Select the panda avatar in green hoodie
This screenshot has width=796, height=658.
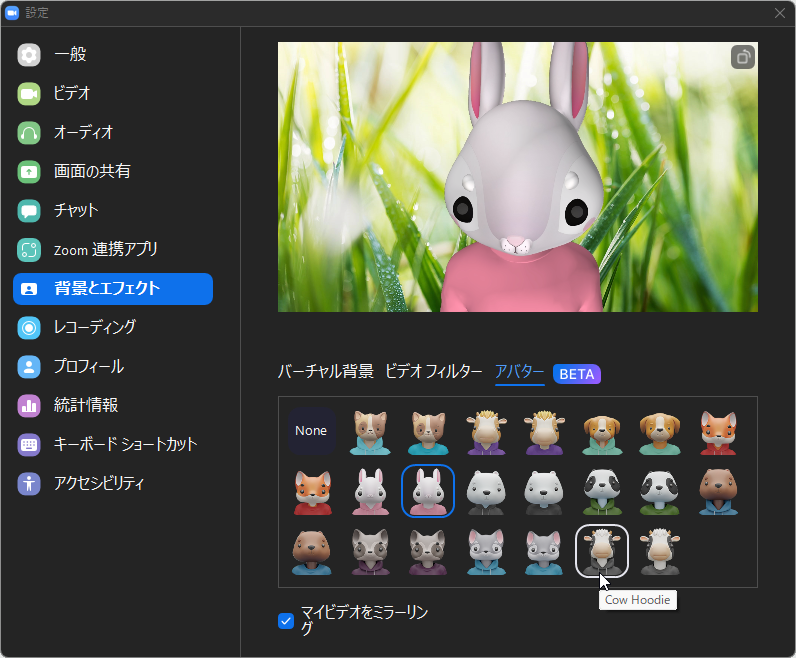point(602,491)
